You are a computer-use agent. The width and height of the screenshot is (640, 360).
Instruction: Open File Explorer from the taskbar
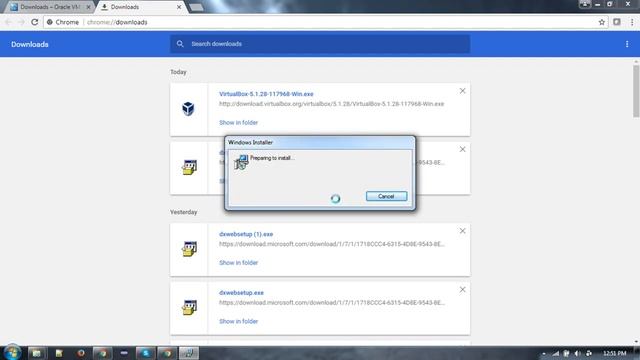click(x=37, y=353)
